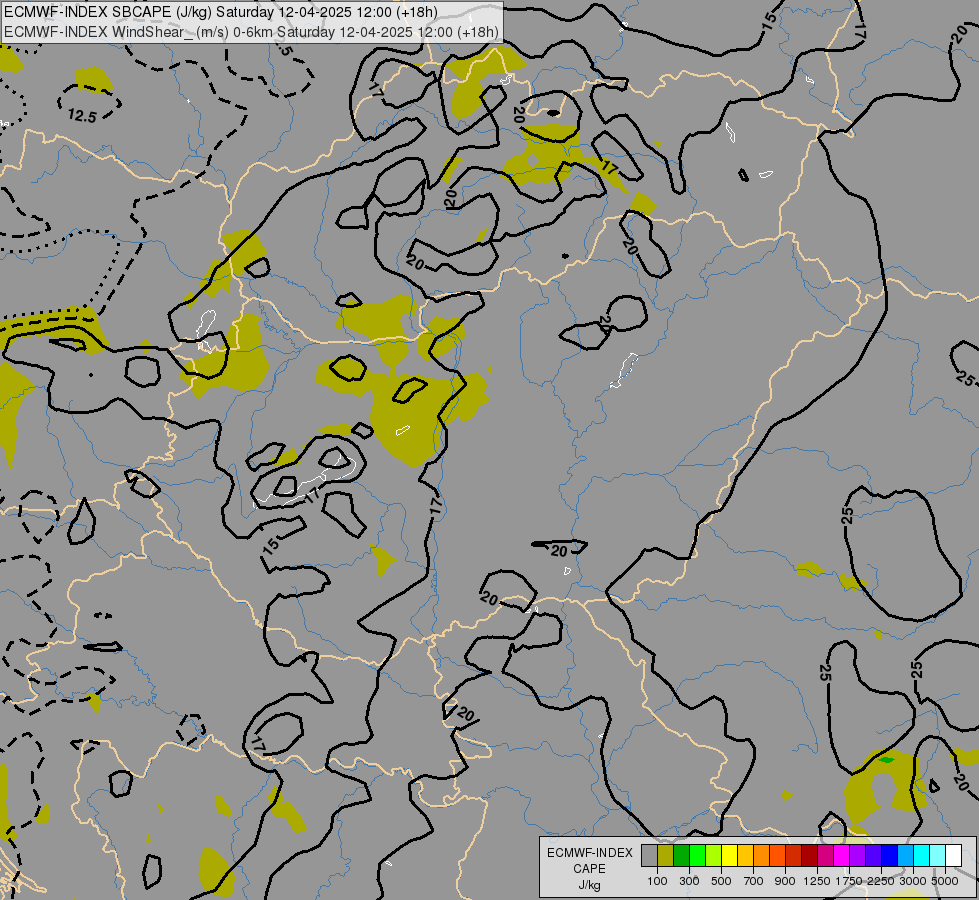Click the '300' legend scale value
The image size is (979, 900).
(x=689, y=881)
